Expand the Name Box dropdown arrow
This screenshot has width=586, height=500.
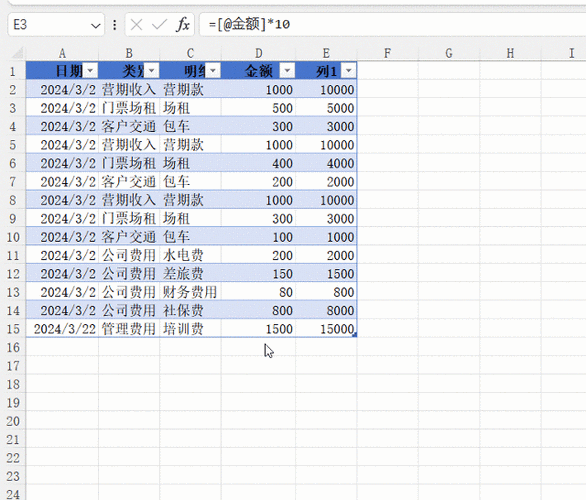(96, 25)
